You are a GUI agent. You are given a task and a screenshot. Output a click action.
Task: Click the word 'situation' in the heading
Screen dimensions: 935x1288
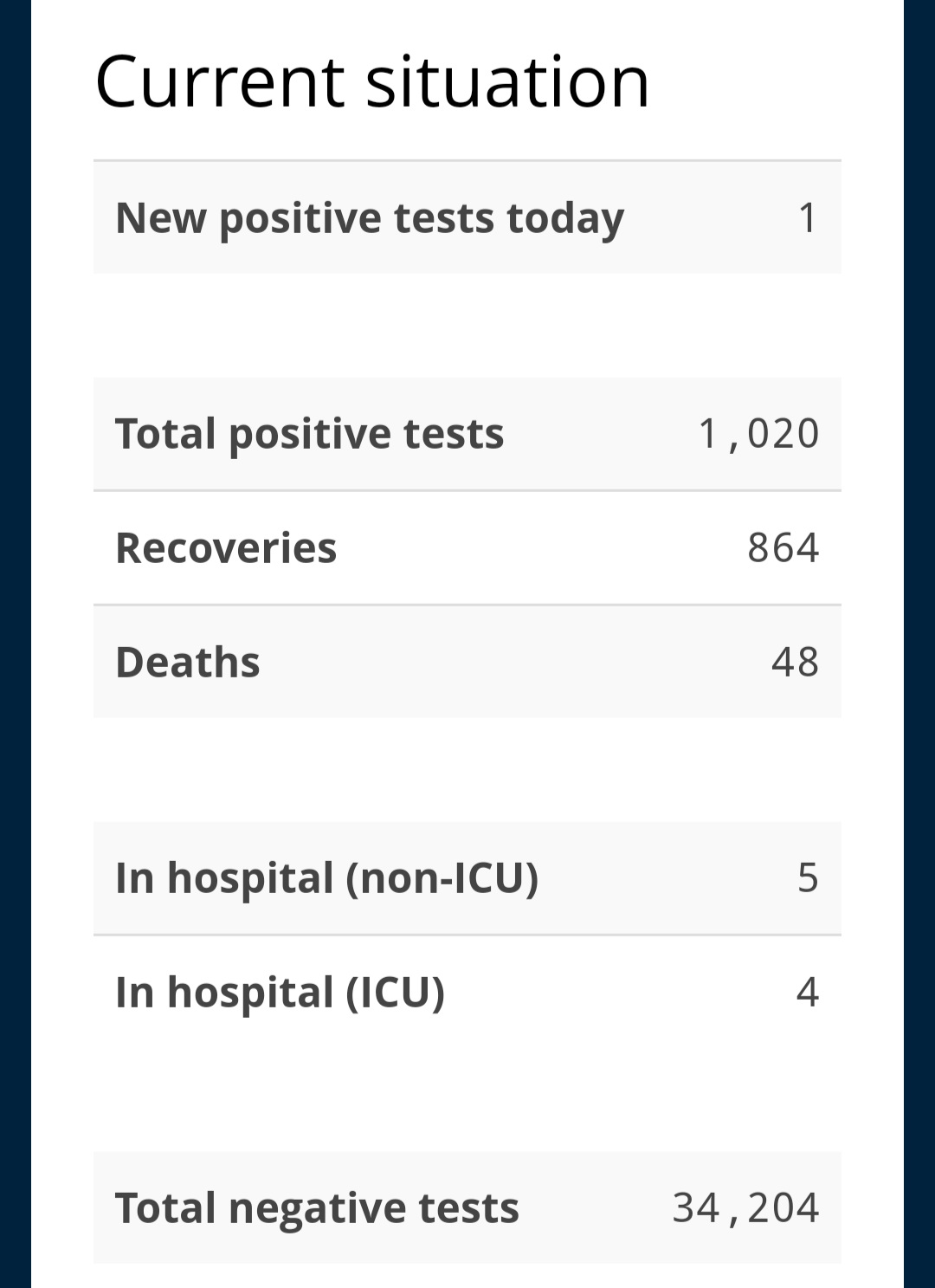pyautogui.click(x=507, y=81)
